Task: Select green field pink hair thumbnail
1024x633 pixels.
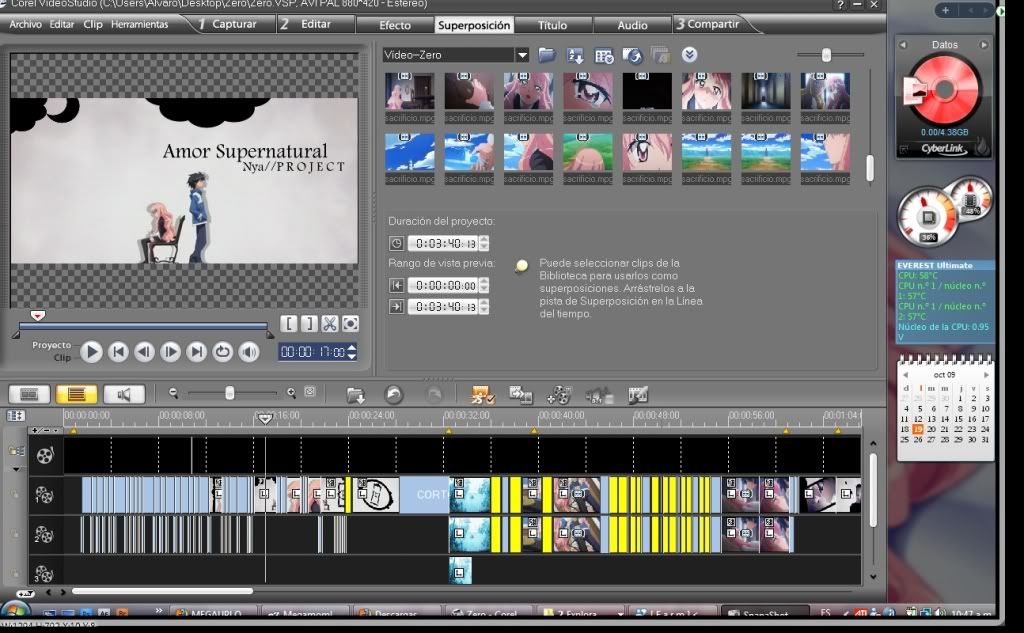Action: coord(587,159)
